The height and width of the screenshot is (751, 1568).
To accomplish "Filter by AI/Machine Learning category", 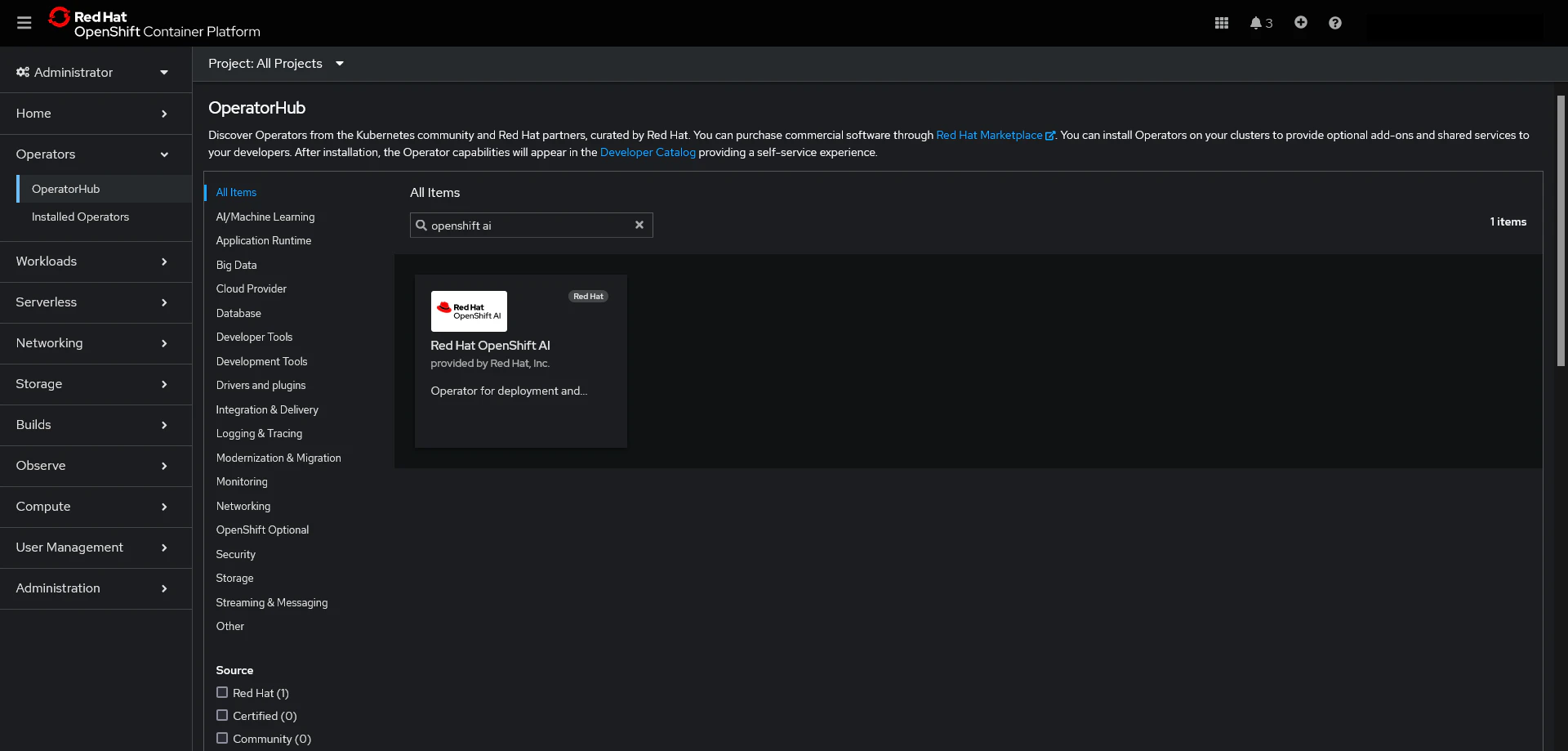I will click(x=265, y=217).
